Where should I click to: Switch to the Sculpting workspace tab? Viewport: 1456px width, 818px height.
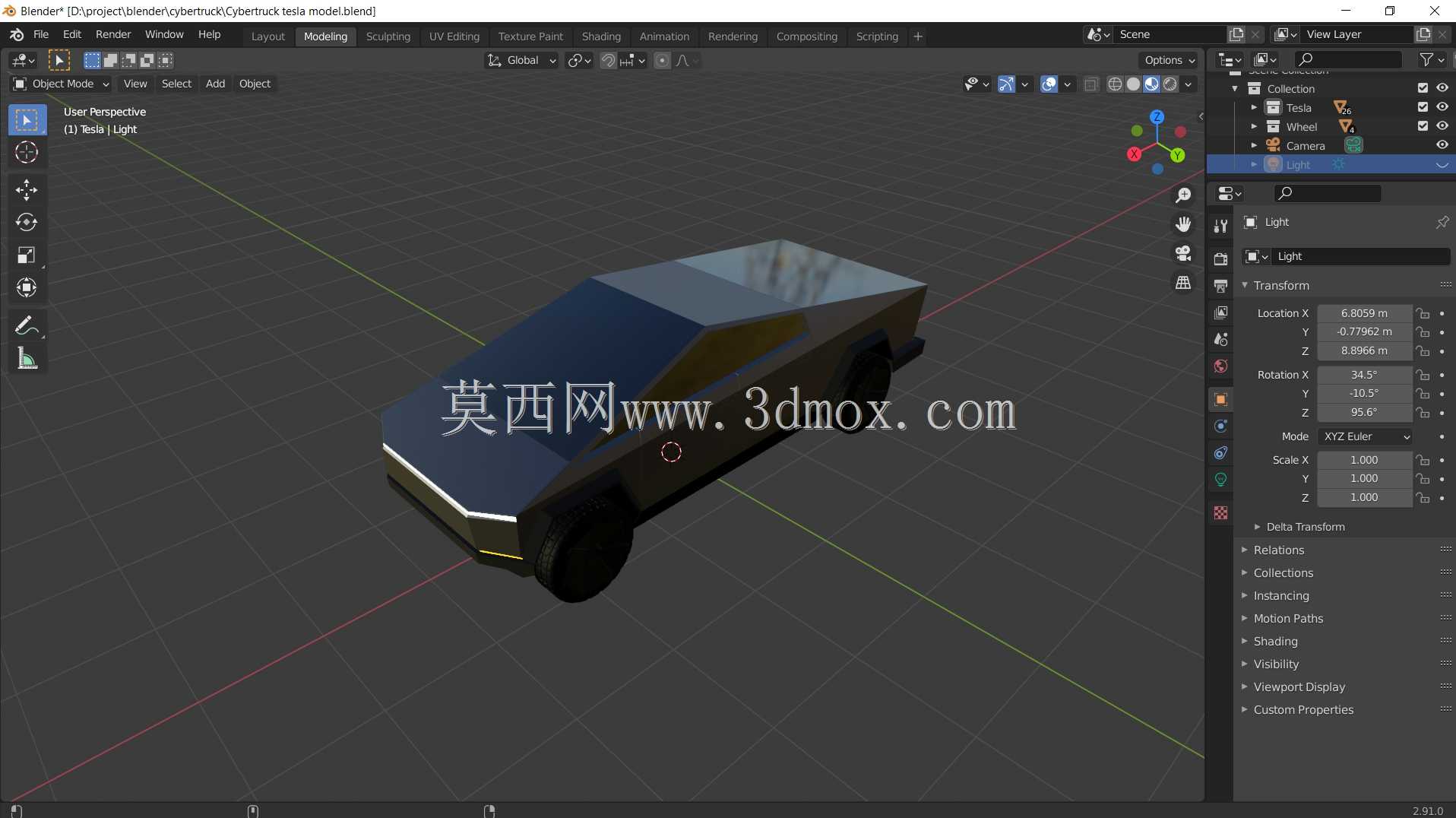click(388, 36)
